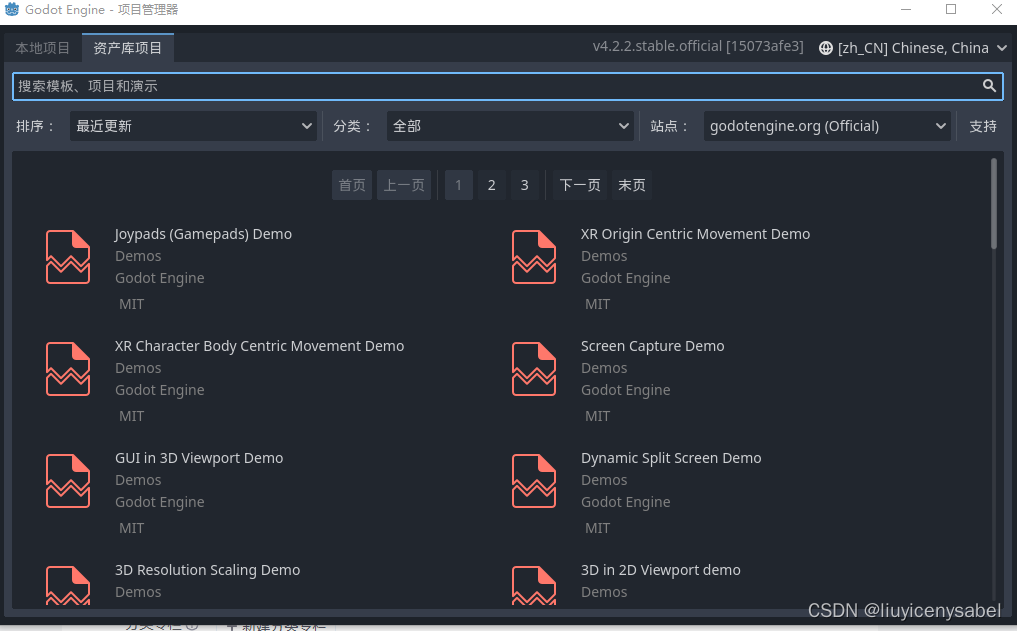Open Screen Capture Demo title link

coord(652,346)
